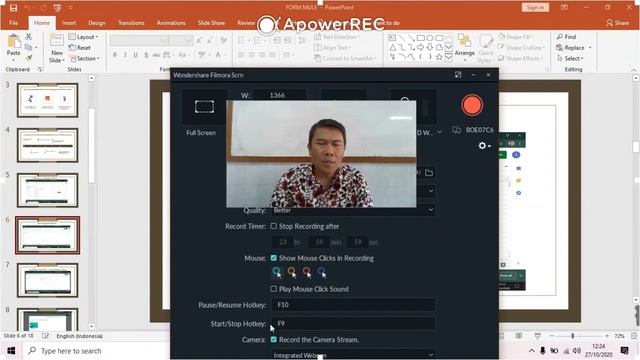The image size is (640, 360).
Task: Expand the shapes gallery more arrow
Action: pyautogui.click(x=449, y=57)
